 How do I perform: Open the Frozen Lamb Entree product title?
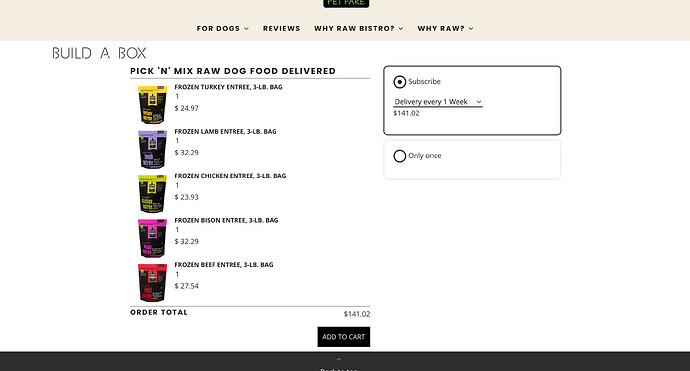pyautogui.click(x=225, y=132)
